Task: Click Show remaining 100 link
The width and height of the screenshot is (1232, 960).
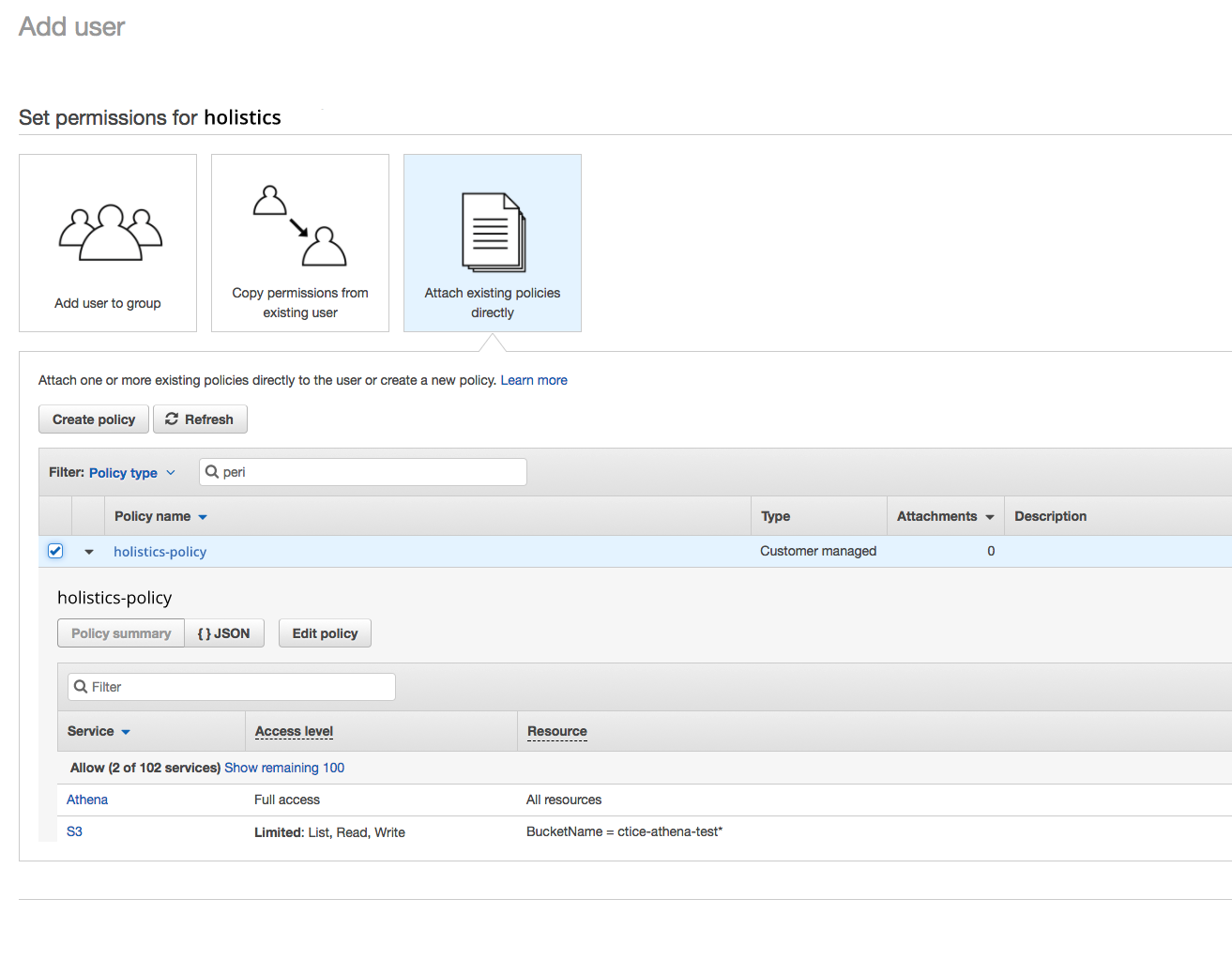Action: click(x=284, y=768)
